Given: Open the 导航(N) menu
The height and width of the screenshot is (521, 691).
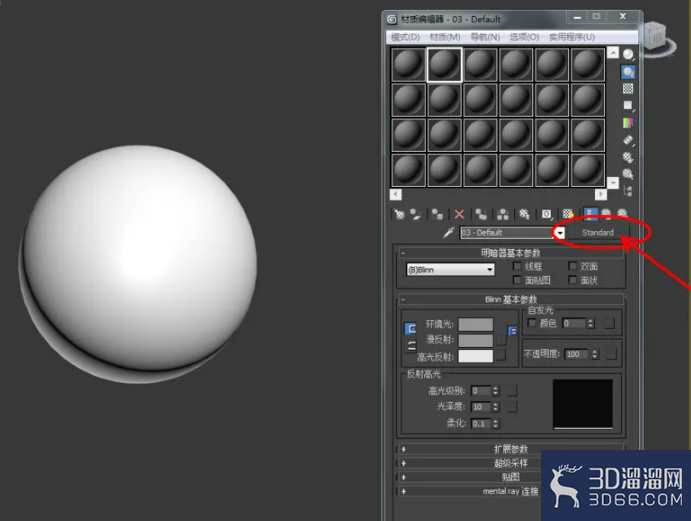Looking at the screenshot, I should pos(485,37).
